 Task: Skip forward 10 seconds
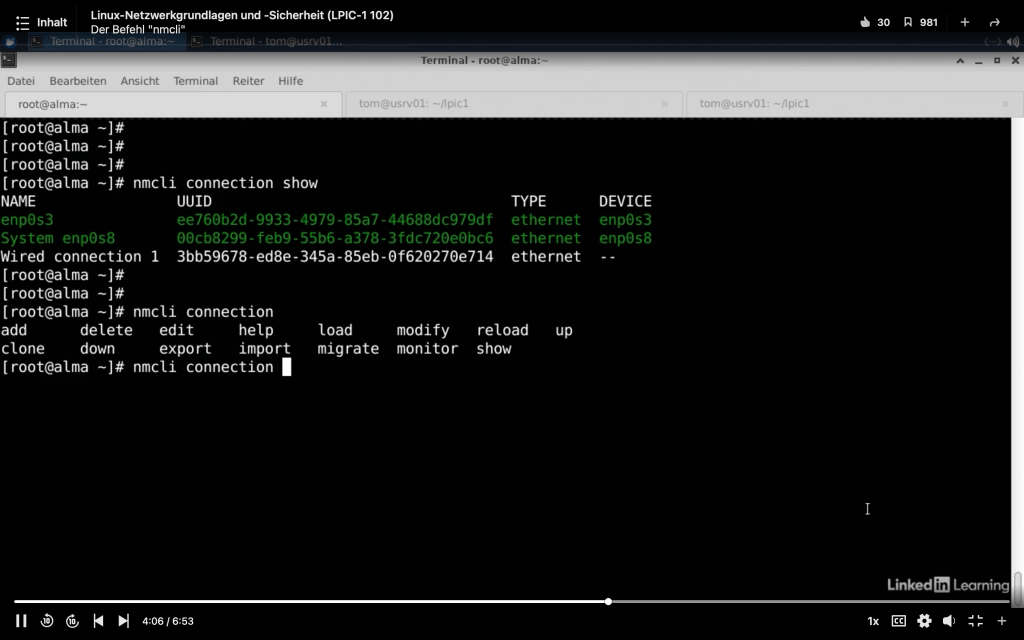click(72, 621)
